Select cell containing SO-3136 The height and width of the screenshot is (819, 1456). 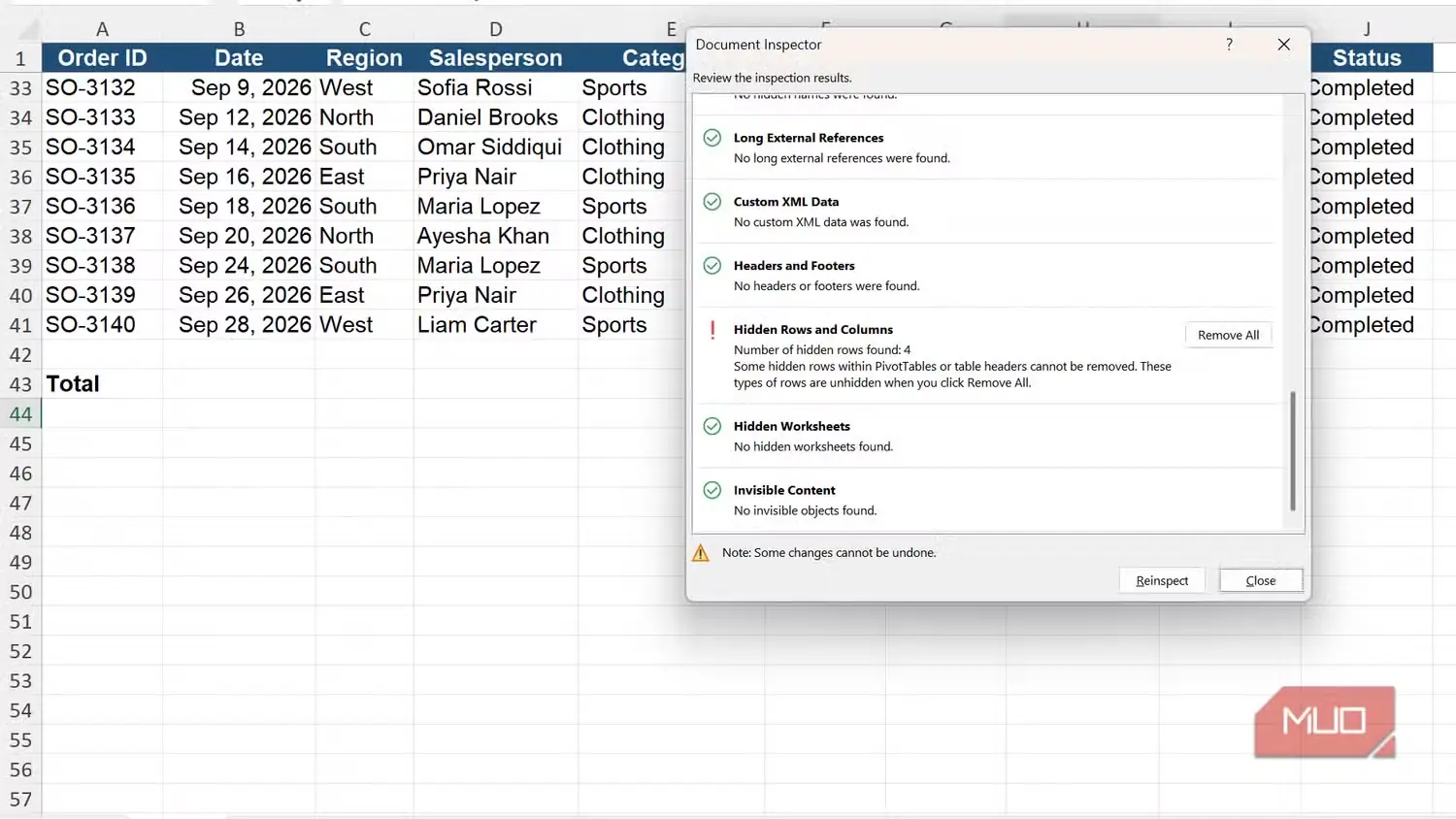(x=102, y=206)
